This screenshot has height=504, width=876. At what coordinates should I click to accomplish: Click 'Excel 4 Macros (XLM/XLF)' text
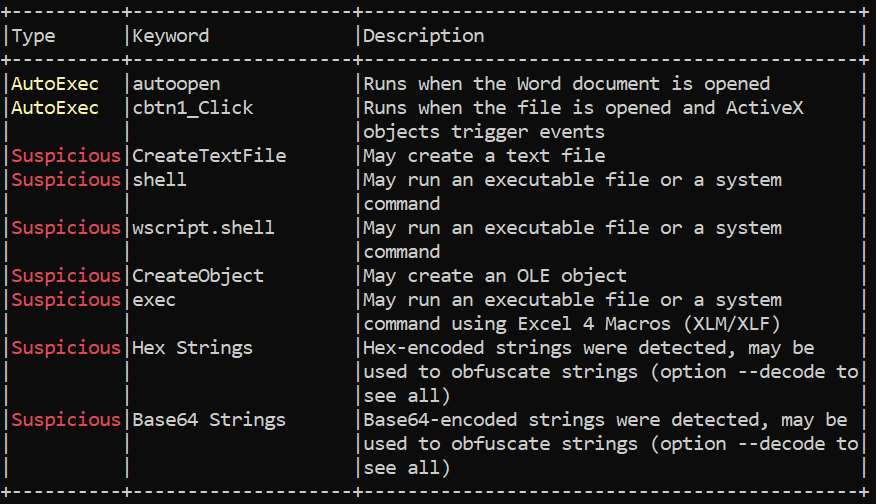(x=649, y=324)
